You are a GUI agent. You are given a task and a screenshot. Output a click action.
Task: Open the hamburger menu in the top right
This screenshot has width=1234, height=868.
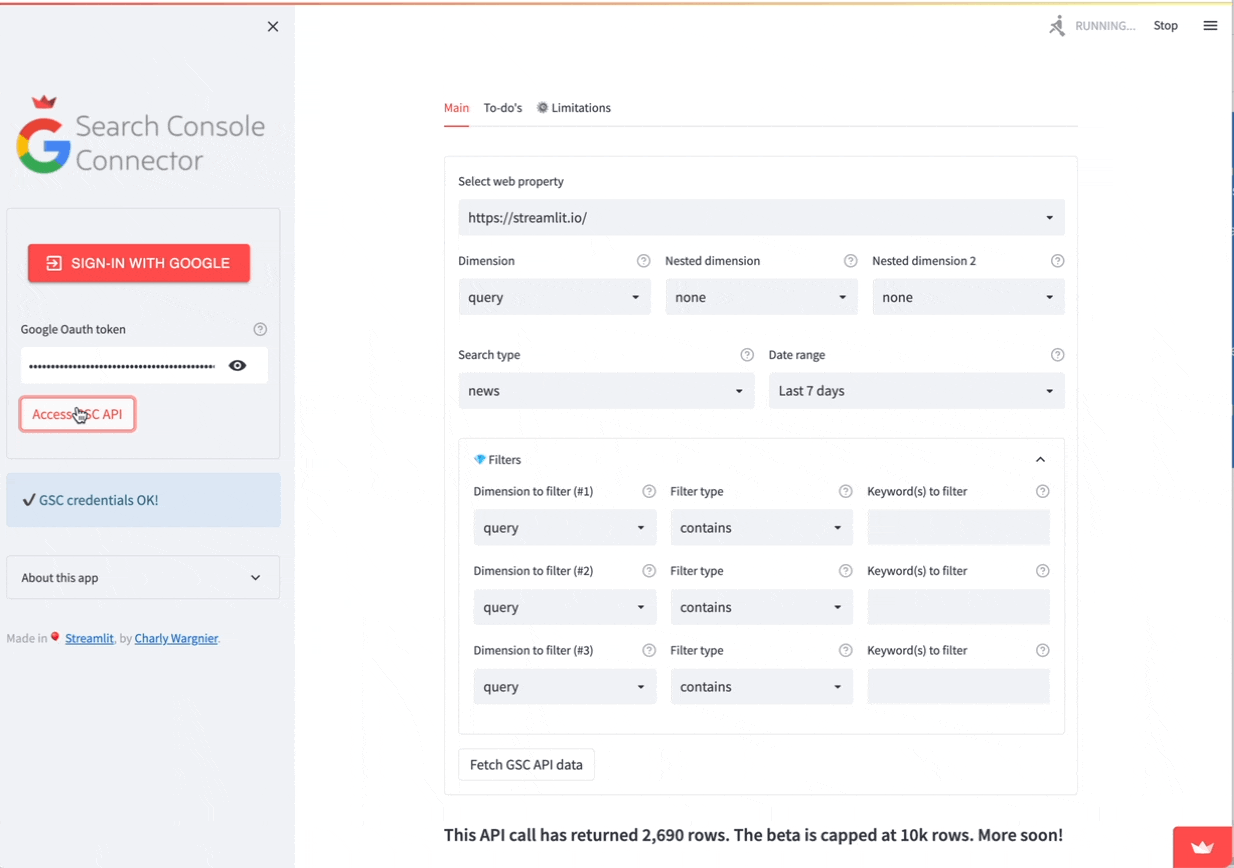(x=1210, y=26)
